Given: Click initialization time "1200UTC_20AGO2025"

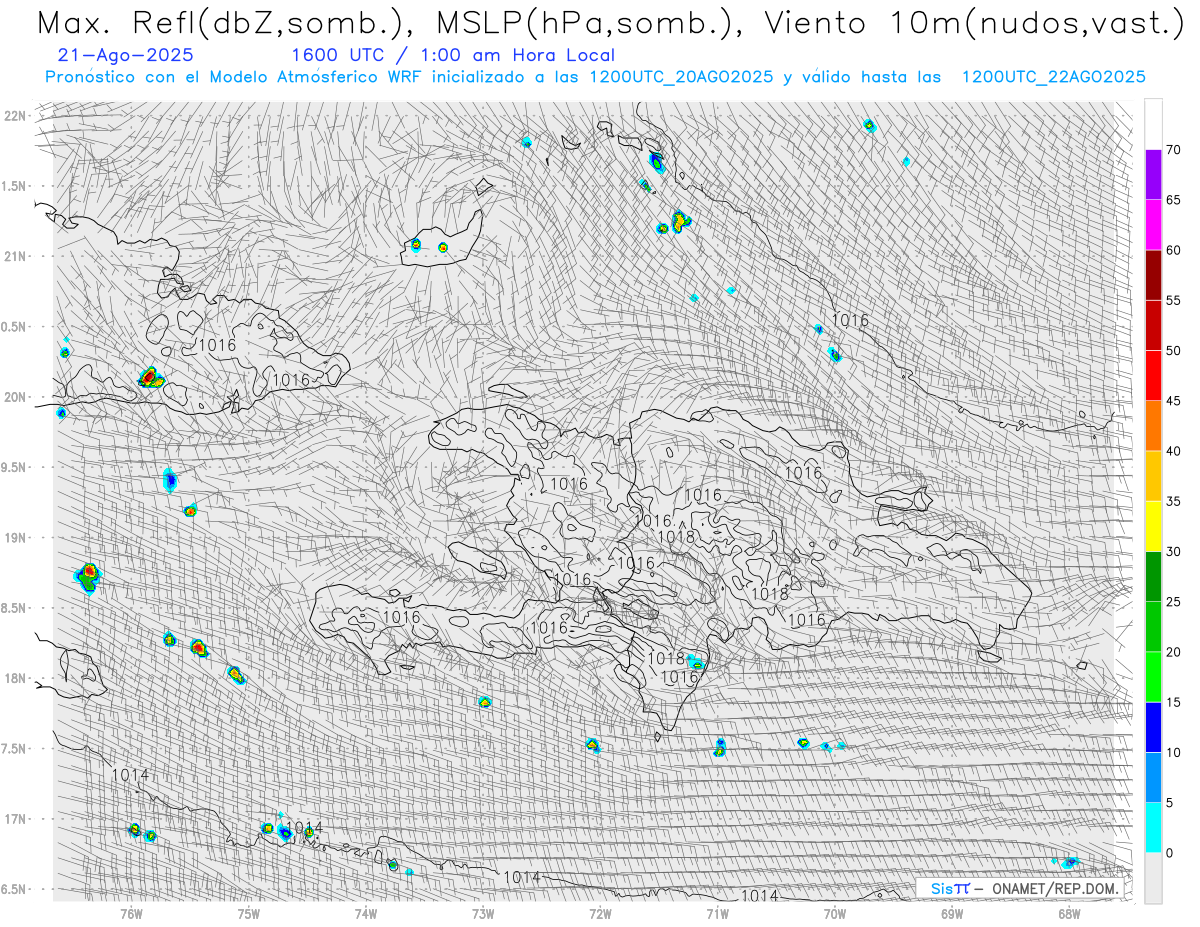Looking at the screenshot, I should tap(681, 77).
